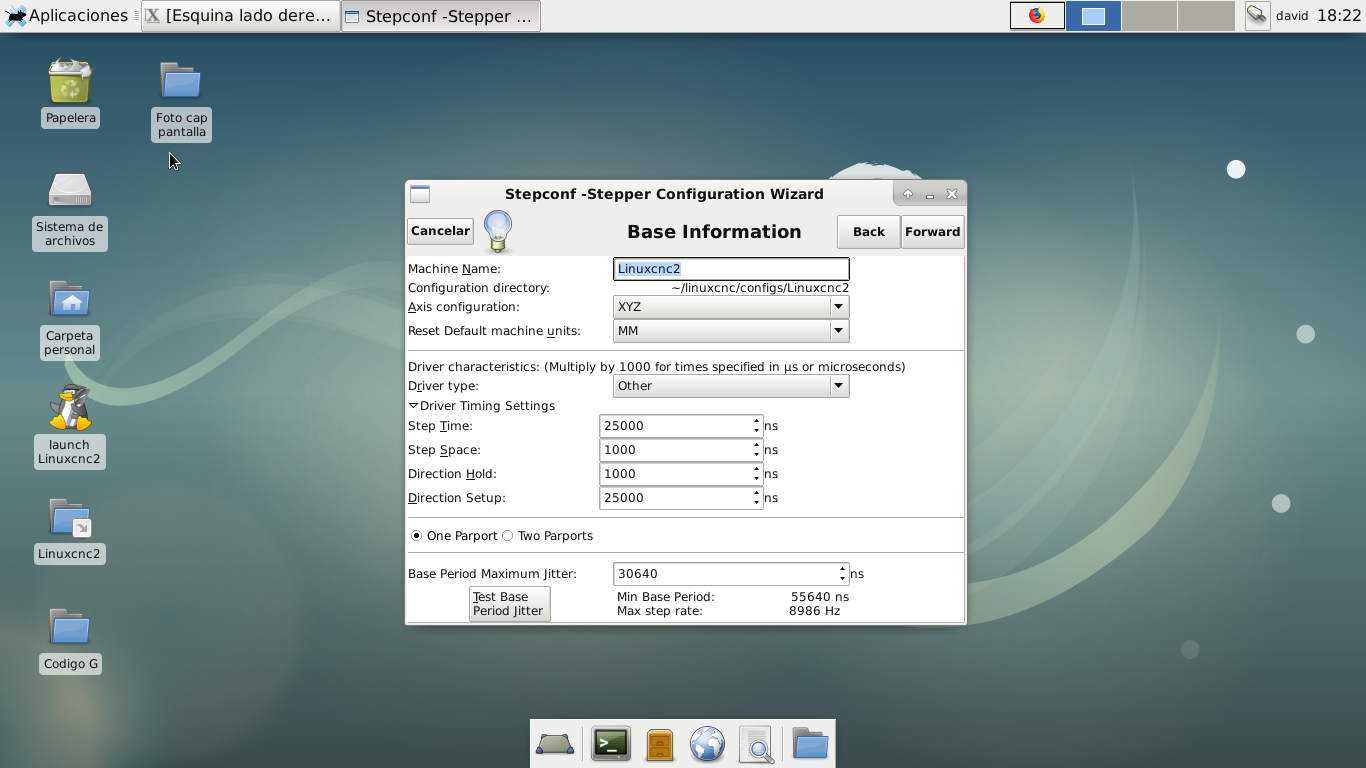Click the Base Period Maximum Jitter field

click(x=725, y=574)
